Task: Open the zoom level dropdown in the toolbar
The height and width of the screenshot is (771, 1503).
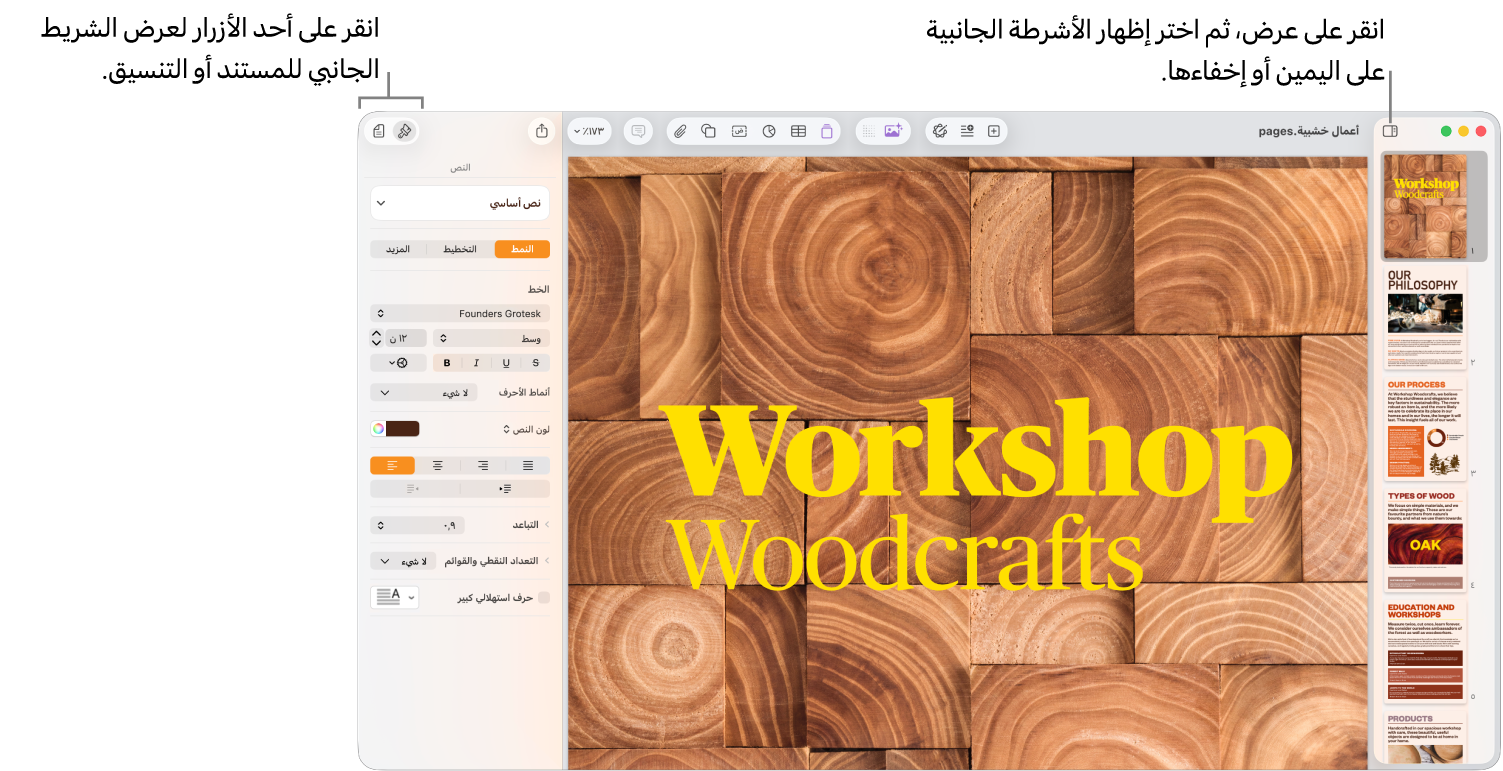Action: 589,131
